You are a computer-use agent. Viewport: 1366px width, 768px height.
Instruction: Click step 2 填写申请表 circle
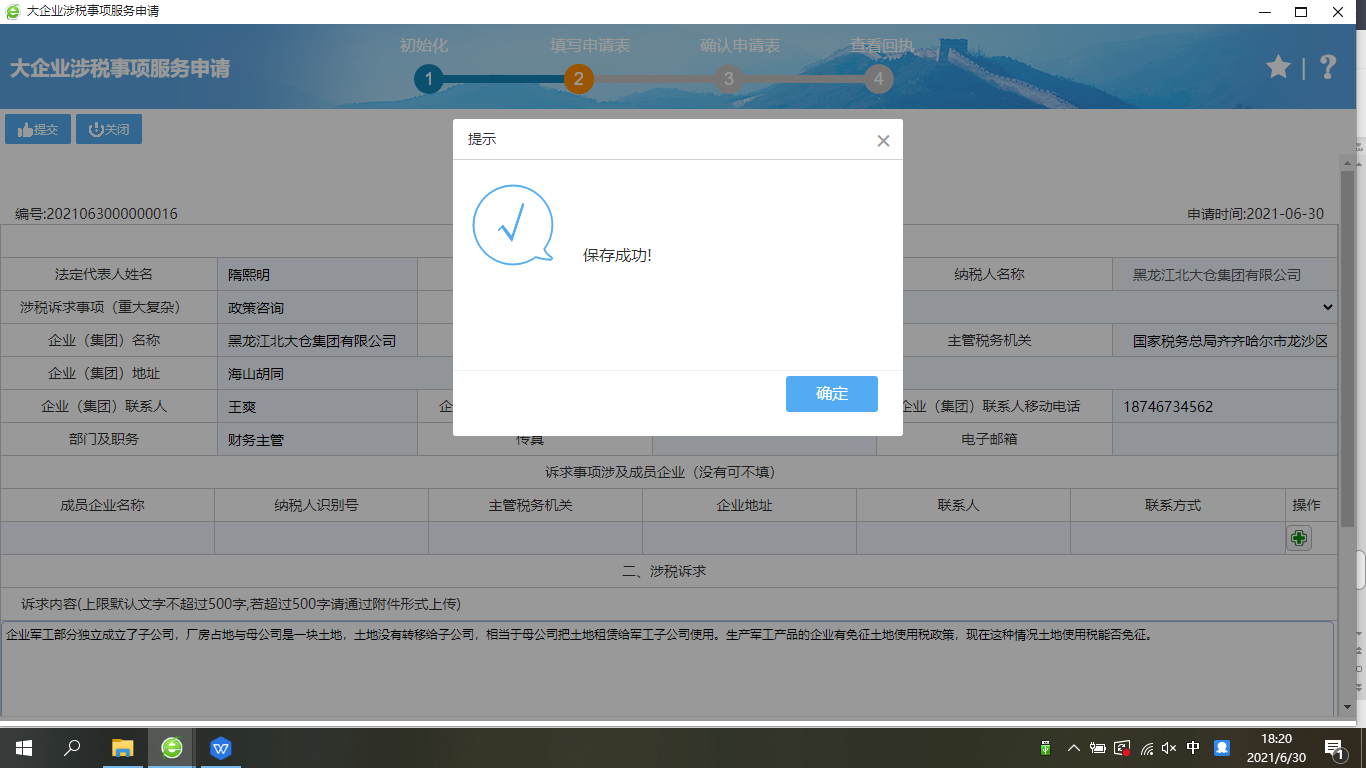pos(578,79)
